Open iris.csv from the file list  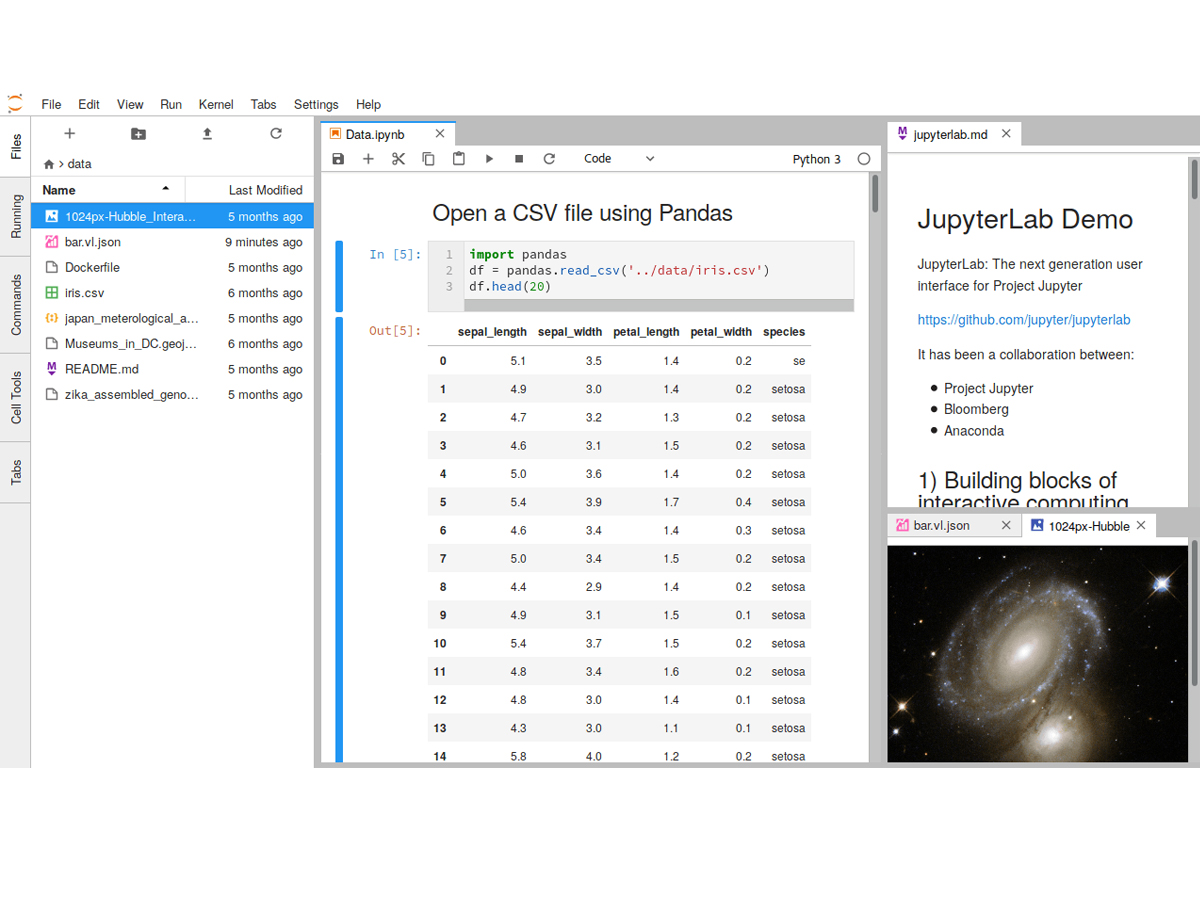(84, 293)
